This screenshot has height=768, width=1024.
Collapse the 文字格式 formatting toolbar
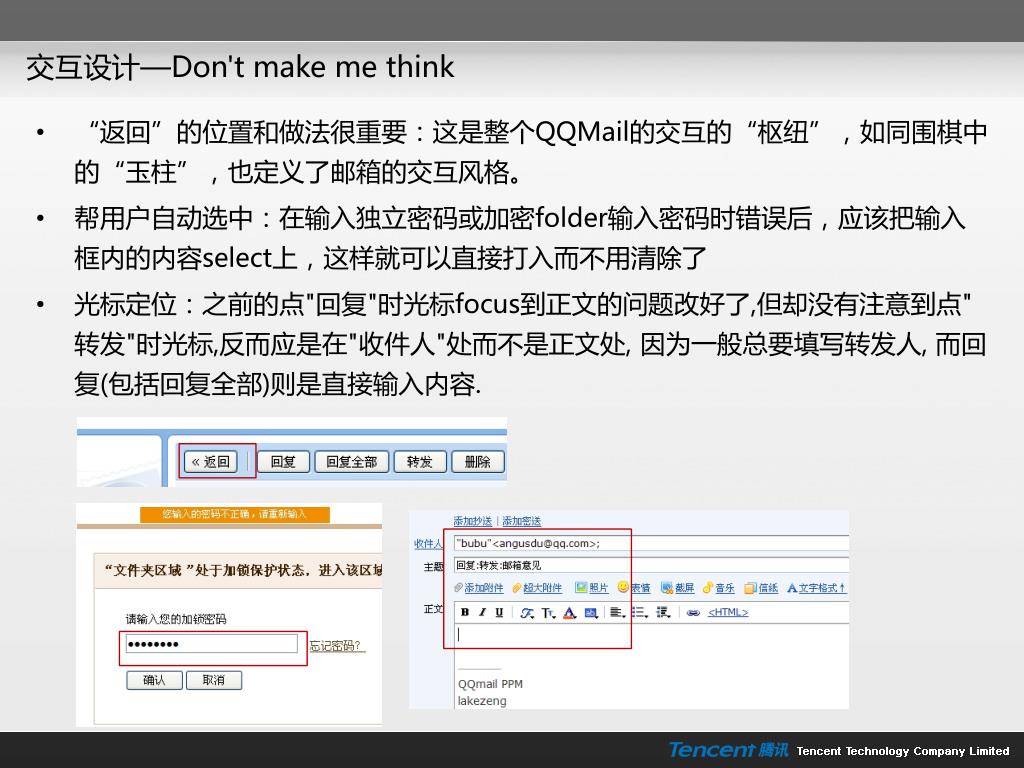point(816,588)
